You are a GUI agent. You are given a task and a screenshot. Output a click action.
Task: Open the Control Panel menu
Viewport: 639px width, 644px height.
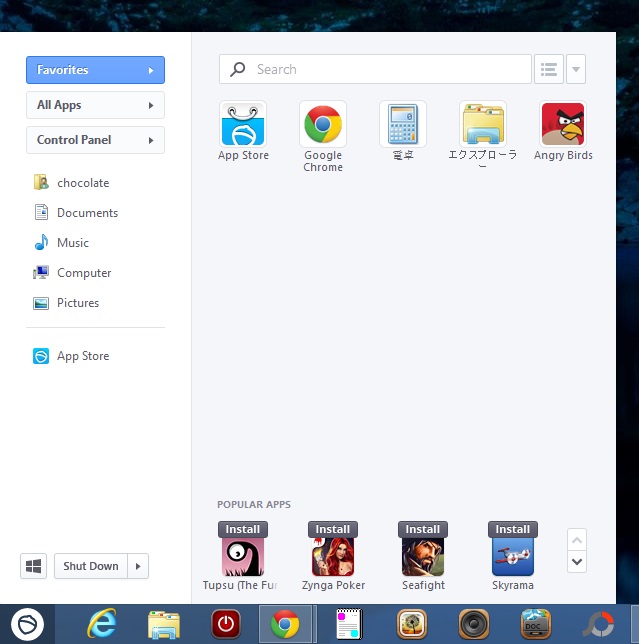click(x=95, y=140)
